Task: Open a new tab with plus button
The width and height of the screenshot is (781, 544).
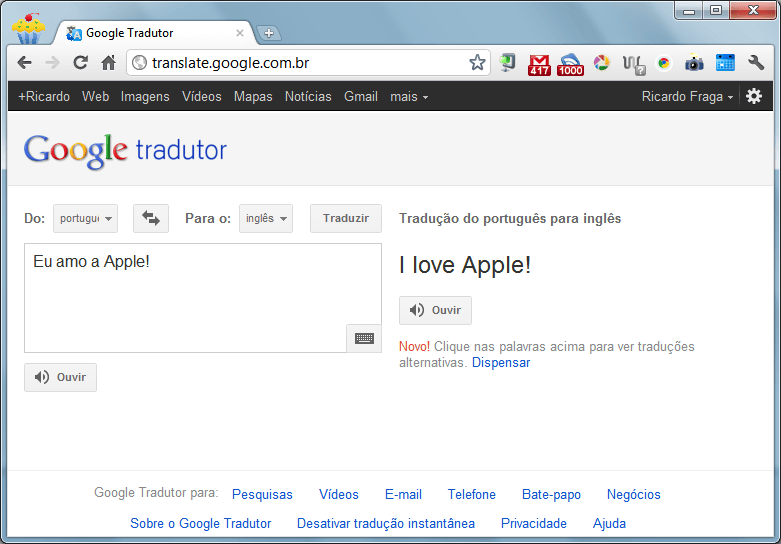Action: (x=269, y=33)
